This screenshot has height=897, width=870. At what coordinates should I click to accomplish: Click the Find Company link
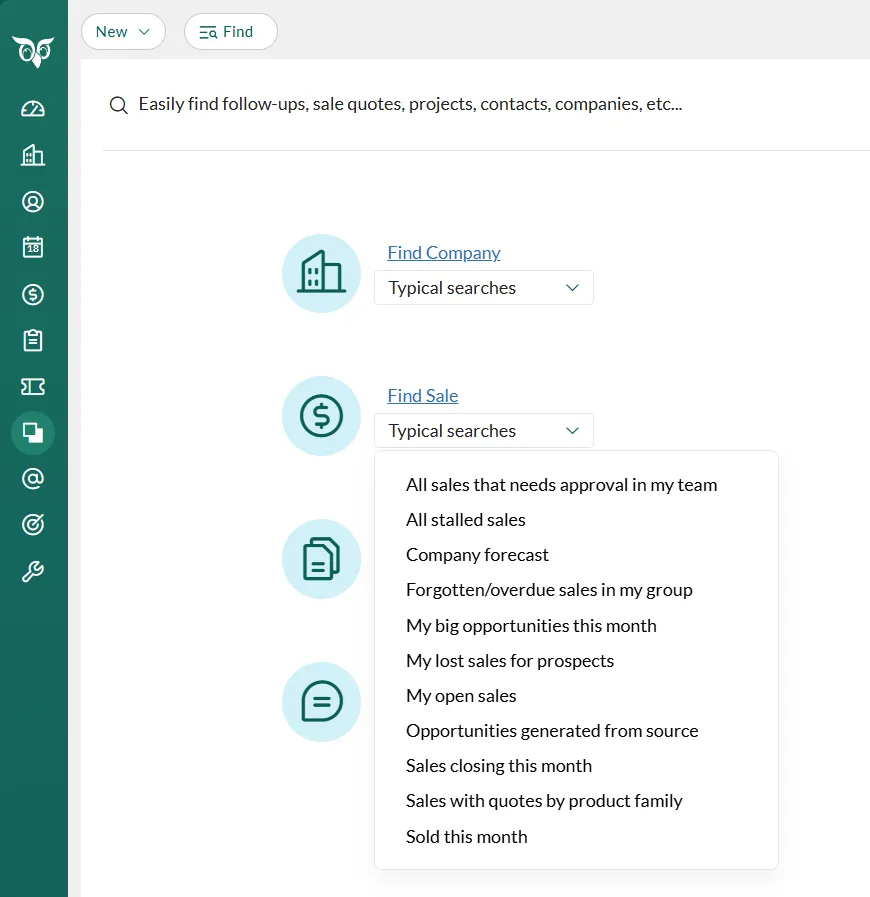(443, 253)
